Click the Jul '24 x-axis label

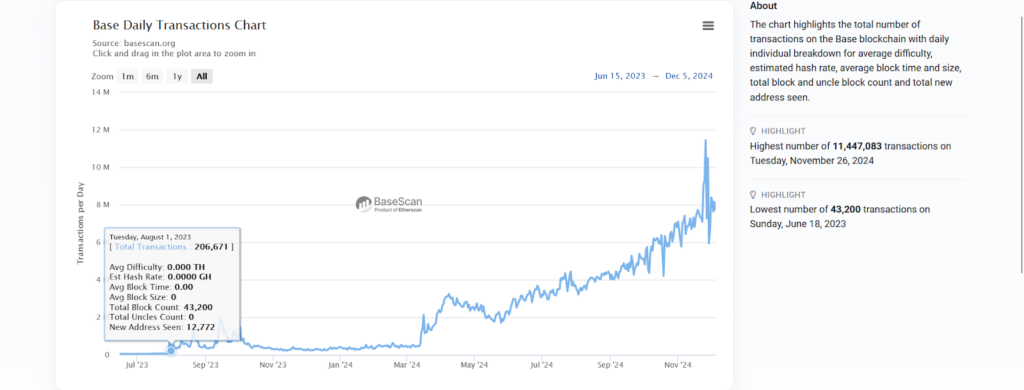tap(541, 365)
